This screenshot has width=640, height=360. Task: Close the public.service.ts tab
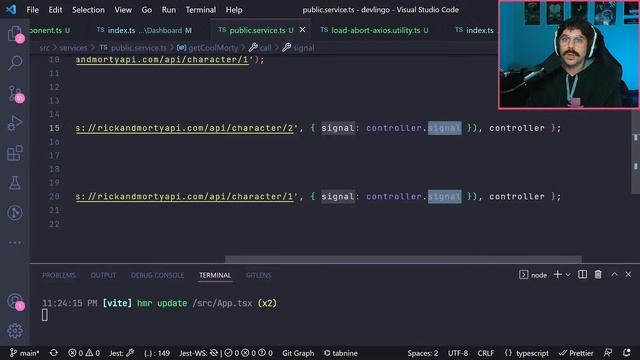click(x=302, y=30)
